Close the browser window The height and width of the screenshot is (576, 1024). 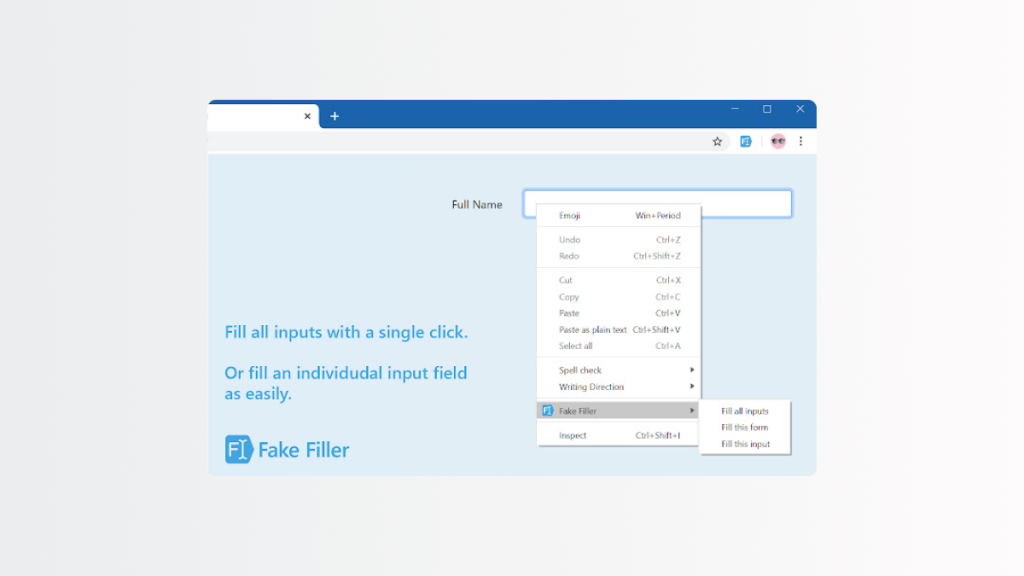(800, 109)
